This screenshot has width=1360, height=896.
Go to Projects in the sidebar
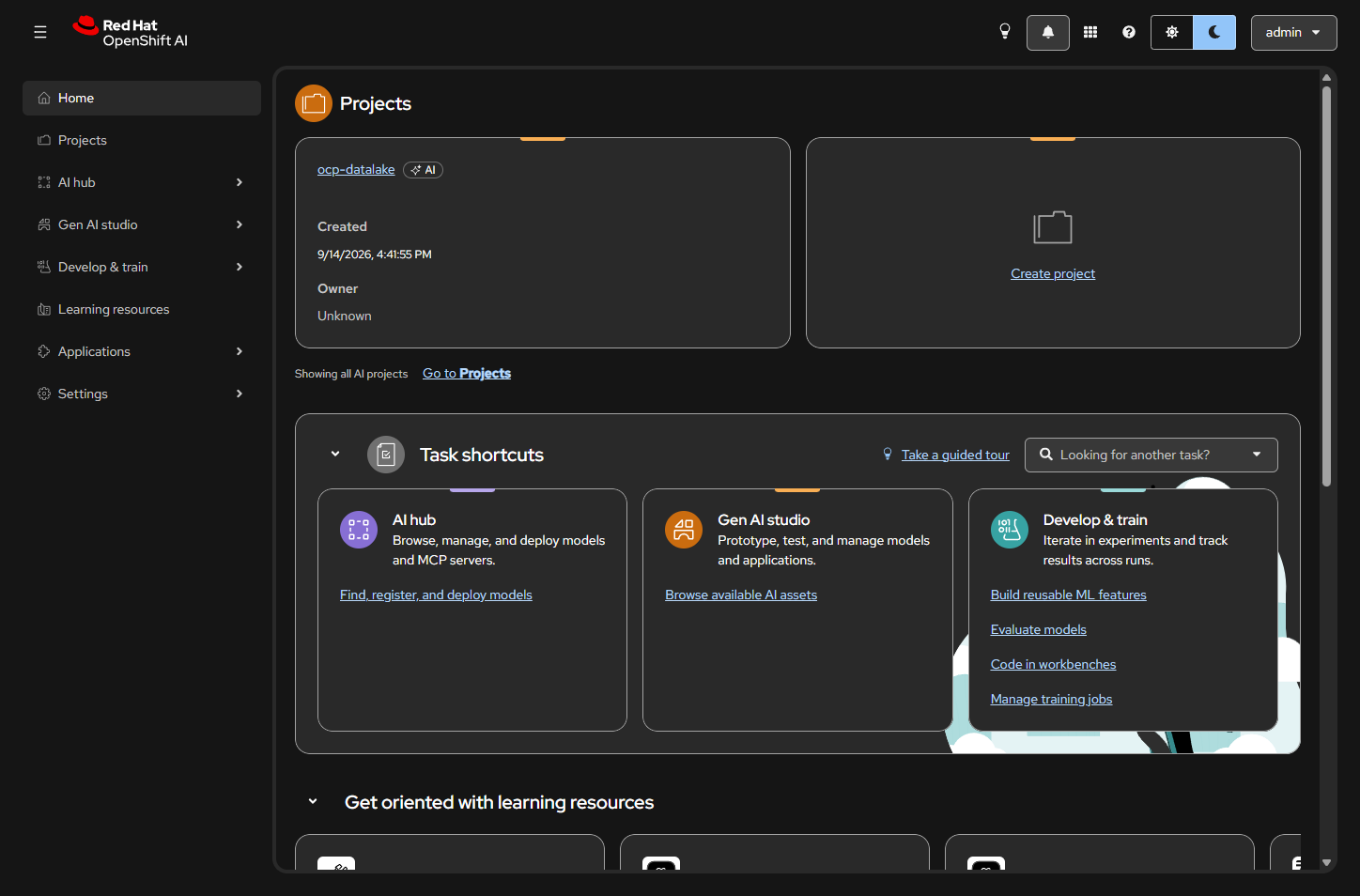click(142, 140)
